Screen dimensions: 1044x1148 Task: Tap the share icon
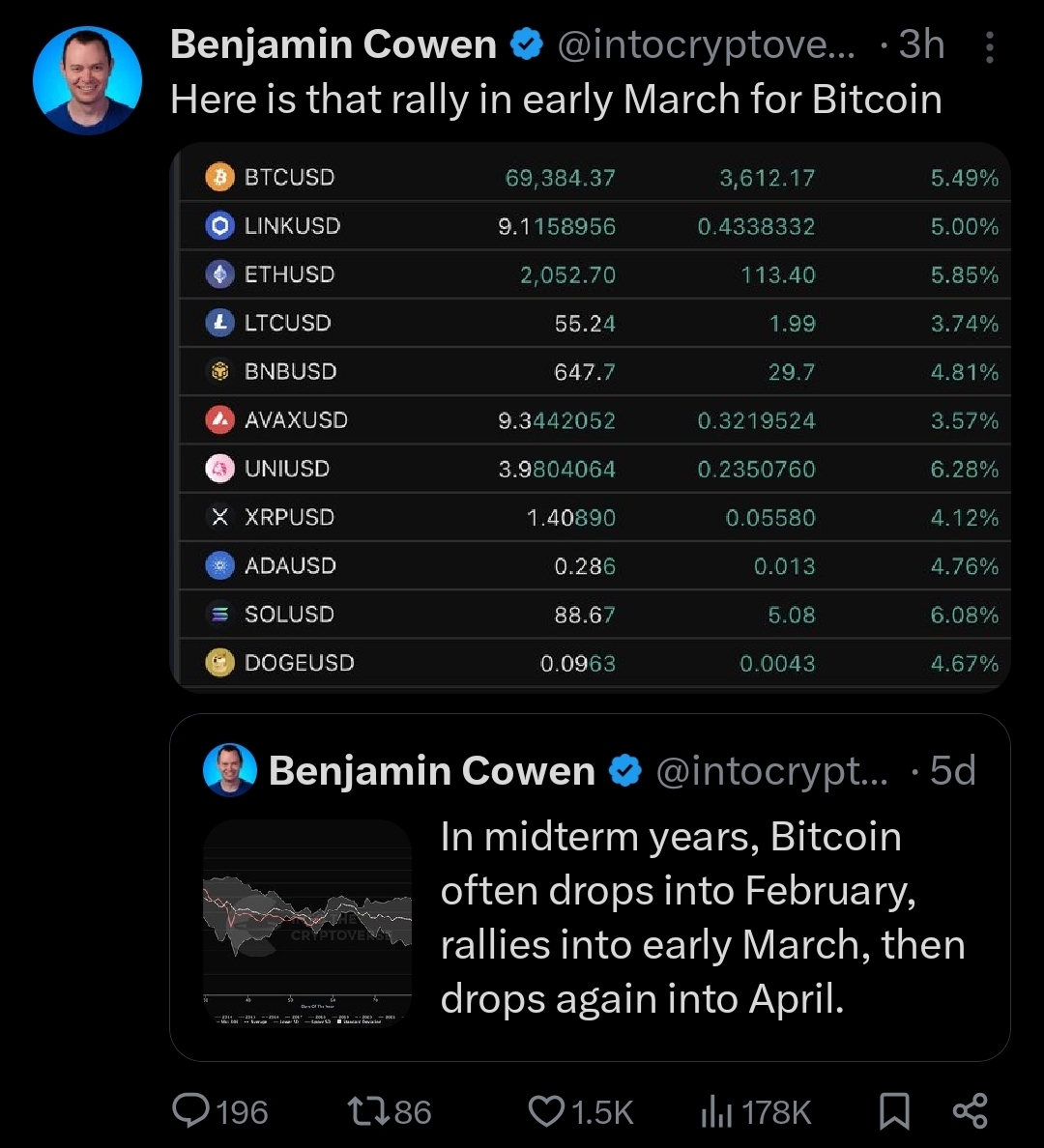[x=970, y=1111]
